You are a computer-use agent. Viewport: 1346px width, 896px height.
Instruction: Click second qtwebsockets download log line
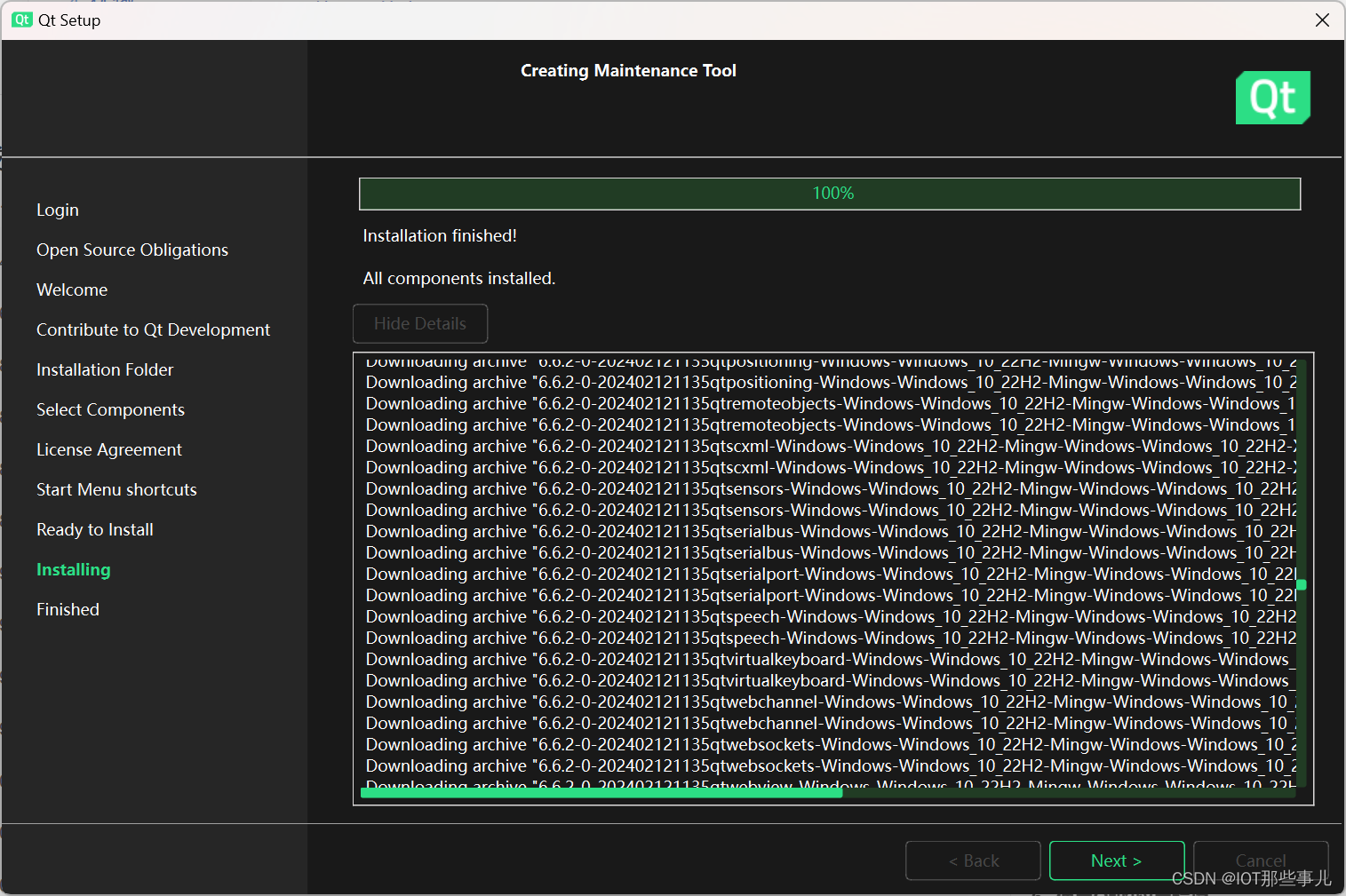tap(831, 765)
